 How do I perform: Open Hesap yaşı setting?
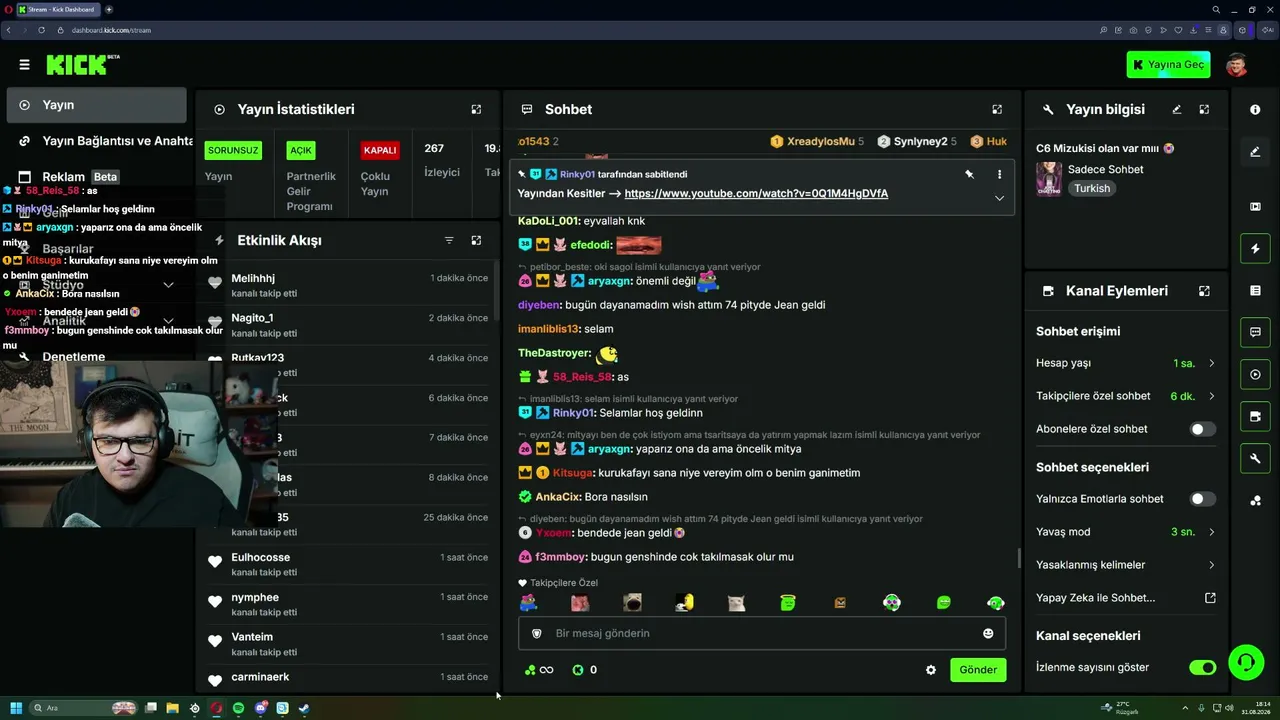click(x=1126, y=363)
